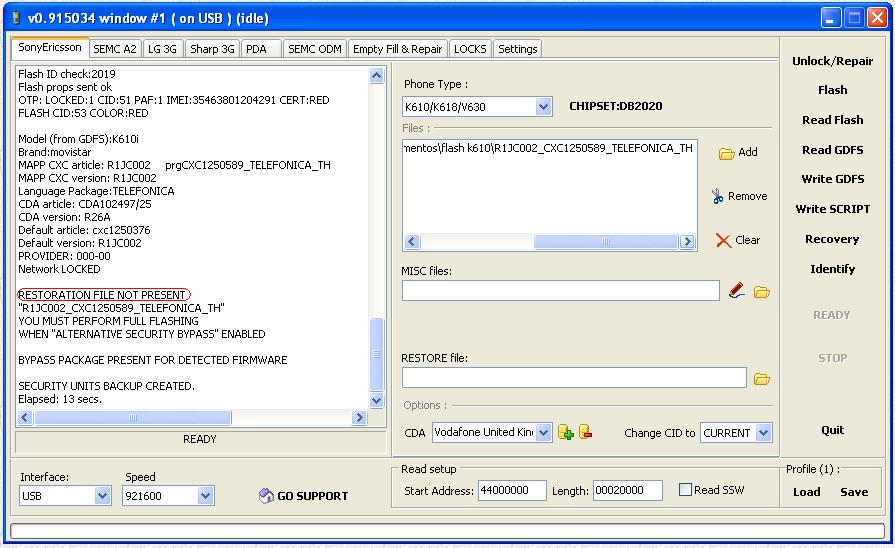This screenshot has height=548, width=895.
Task: Click the MISC files pencil edit icon
Action: coord(736,291)
